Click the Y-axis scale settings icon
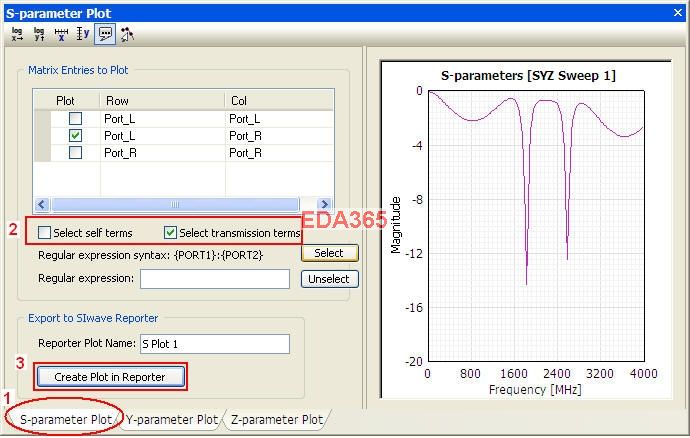 tap(83, 34)
